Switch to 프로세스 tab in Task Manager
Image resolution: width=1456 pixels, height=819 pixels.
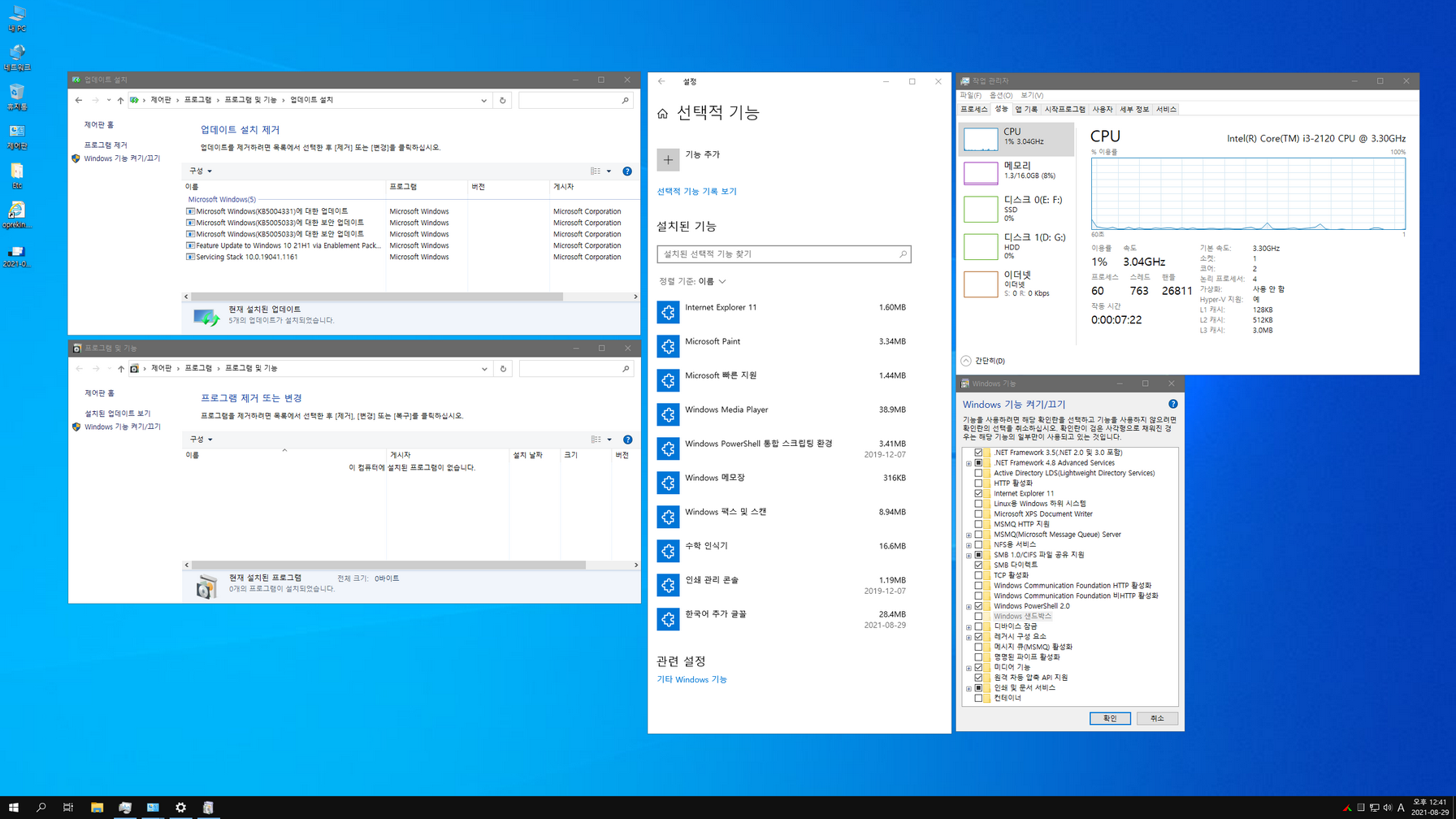[x=973, y=109]
